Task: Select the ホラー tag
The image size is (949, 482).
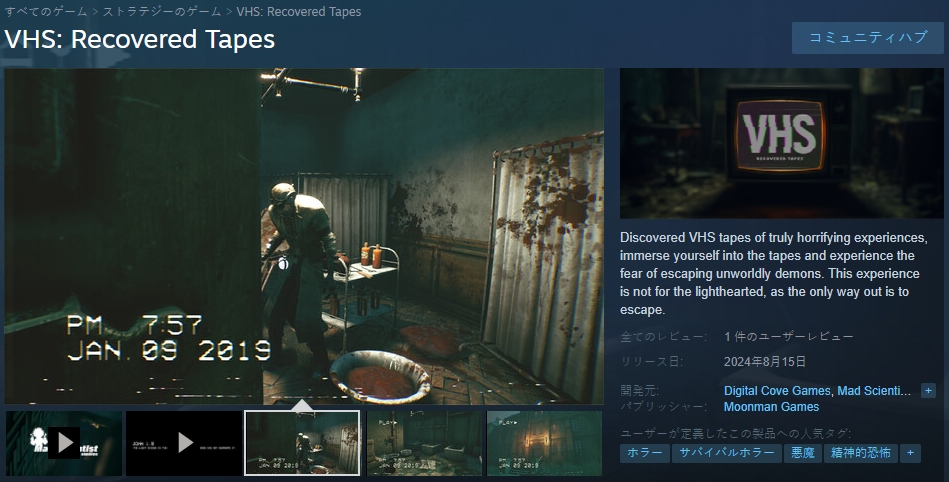Action: tap(645, 453)
